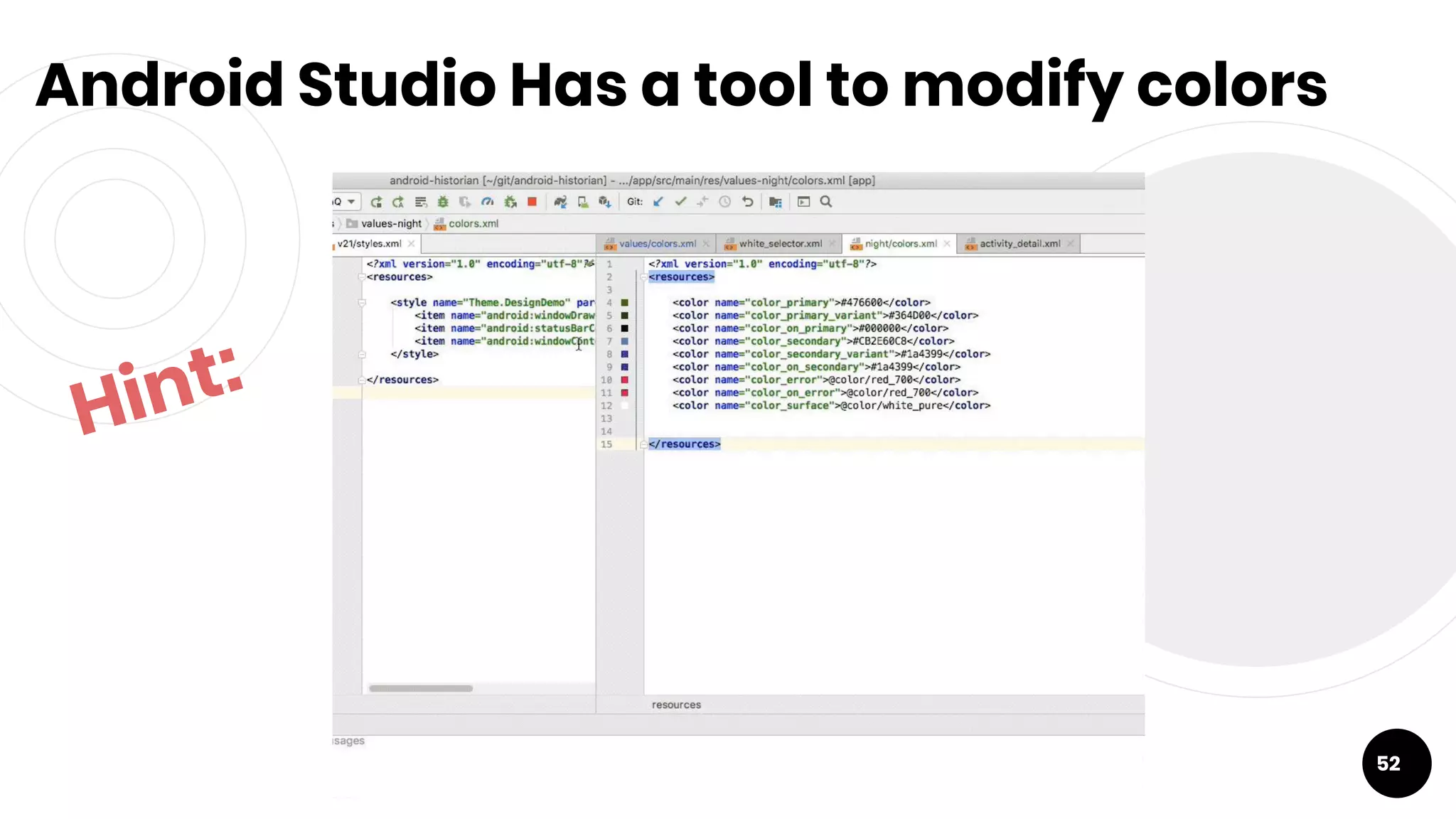Collapse the style block fold in styles.xml
The width and height of the screenshot is (1456, 819).
coord(362,303)
